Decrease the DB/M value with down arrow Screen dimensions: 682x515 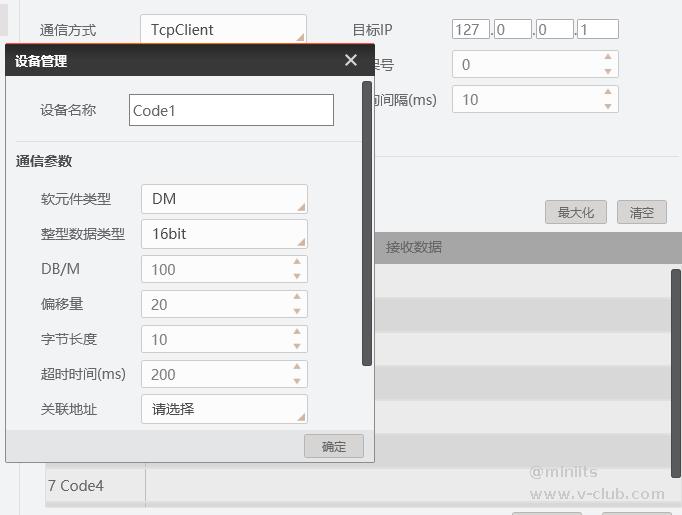[x=297, y=276]
